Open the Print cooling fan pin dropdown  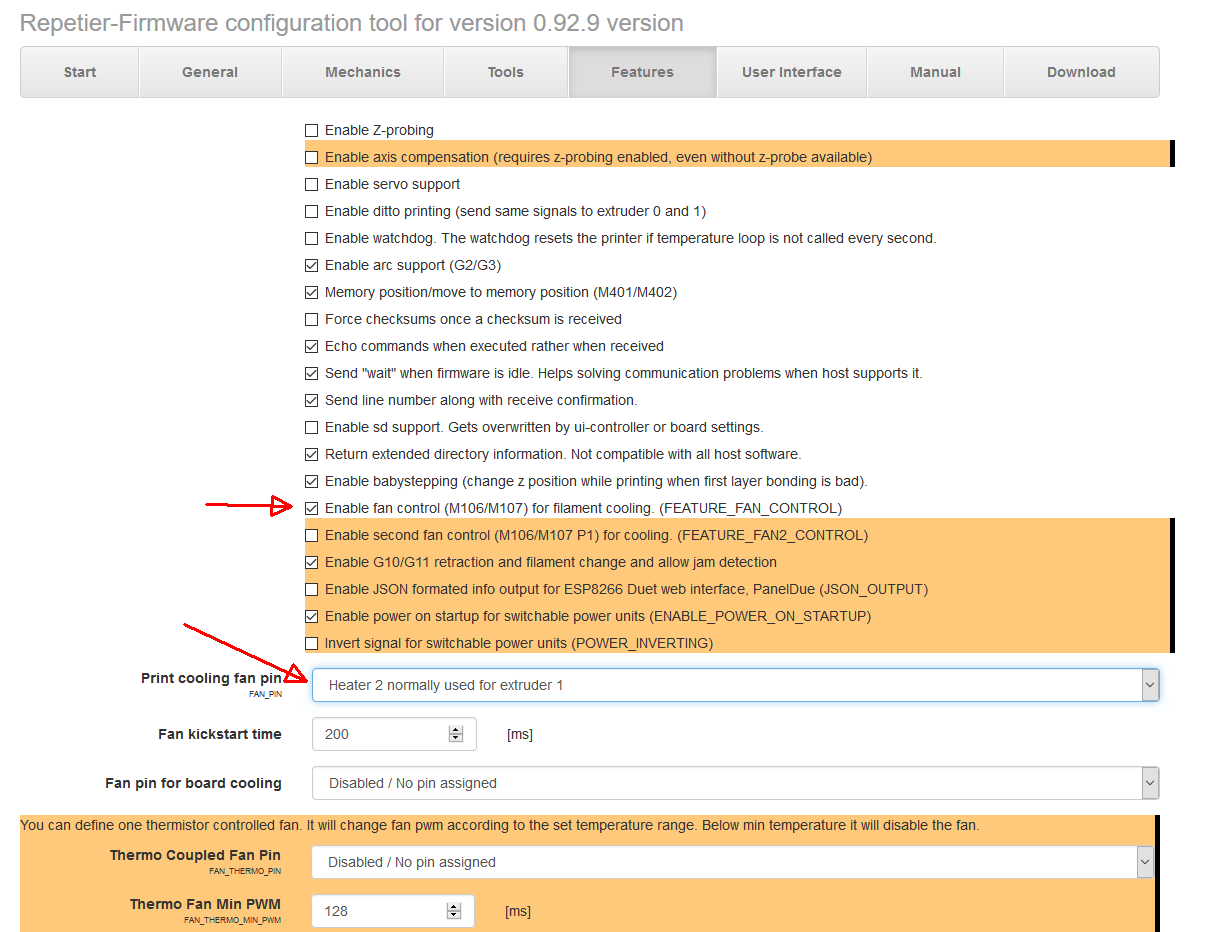tap(735, 685)
